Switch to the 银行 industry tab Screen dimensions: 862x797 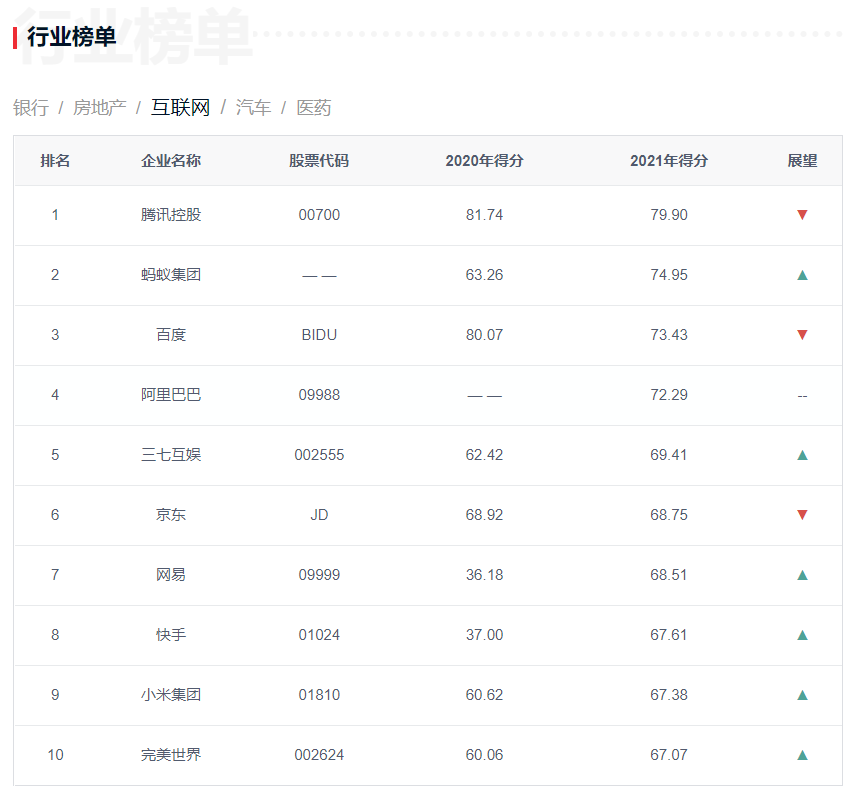(x=31, y=108)
